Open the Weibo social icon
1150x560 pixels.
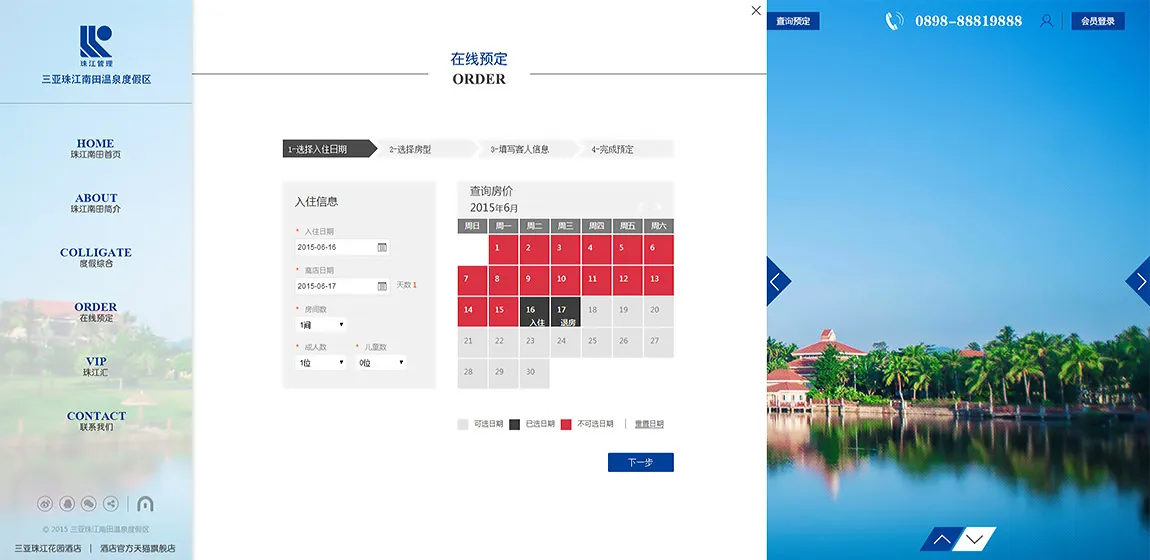click(45, 504)
